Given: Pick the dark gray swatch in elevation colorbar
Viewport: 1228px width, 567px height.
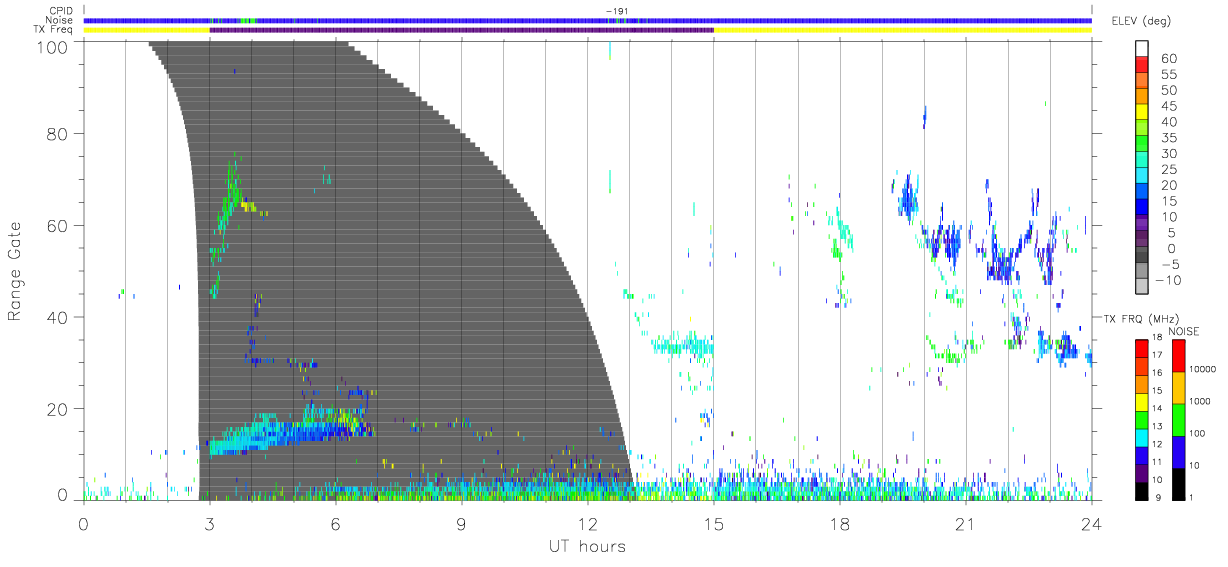Looking at the screenshot, I should pos(1144,256).
